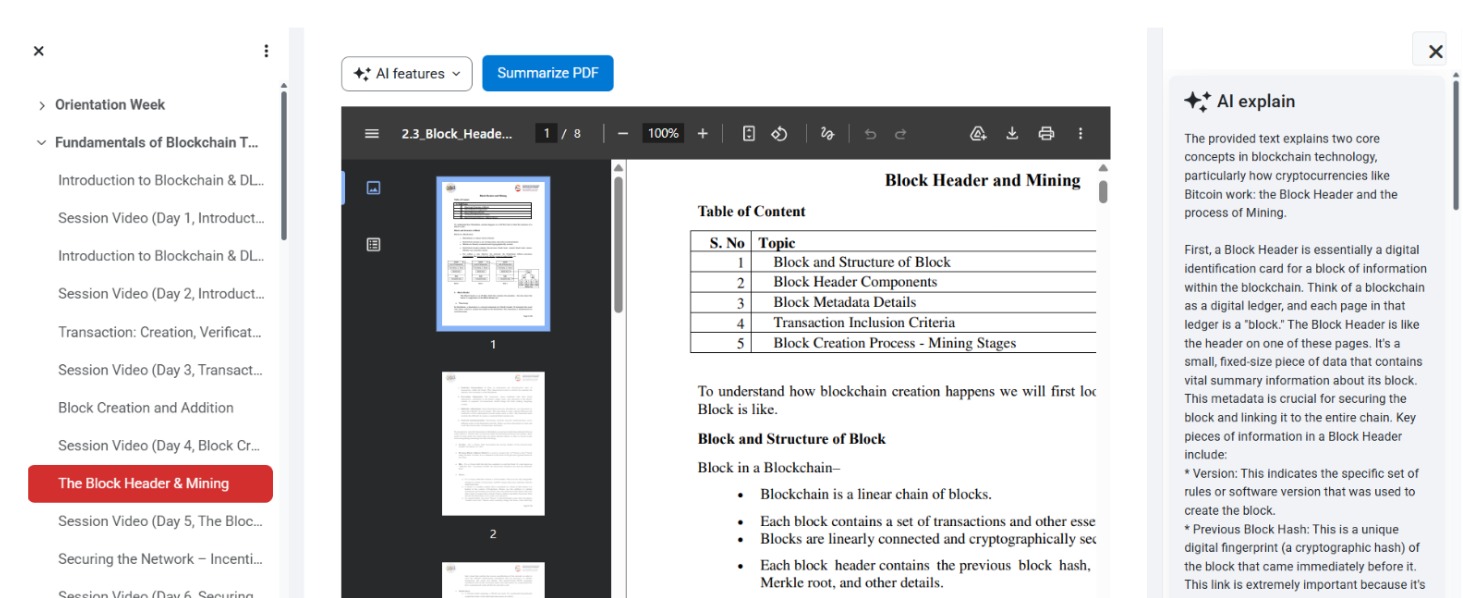The height and width of the screenshot is (598, 1463).
Task: Rotate the PDF counterclockwise
Action: (x=780, y=133)
